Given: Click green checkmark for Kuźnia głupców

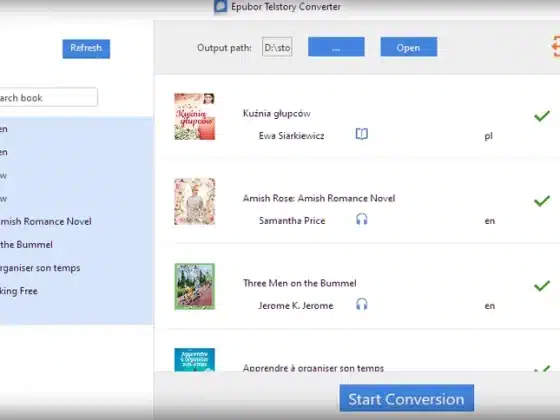Looking at the screenshot, I should pos(542,116).
